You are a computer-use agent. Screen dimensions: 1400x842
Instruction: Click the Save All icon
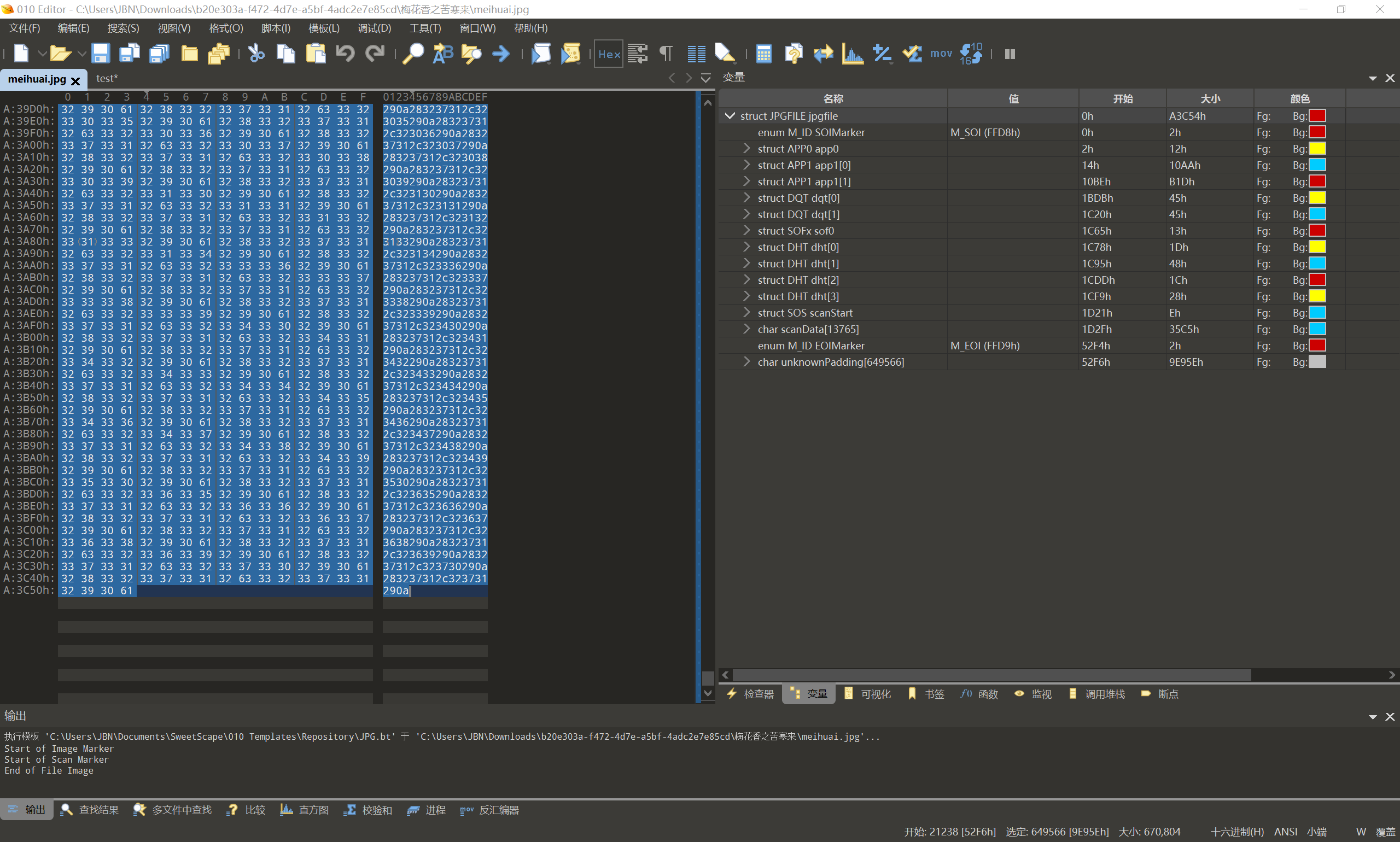coord(160,54)
